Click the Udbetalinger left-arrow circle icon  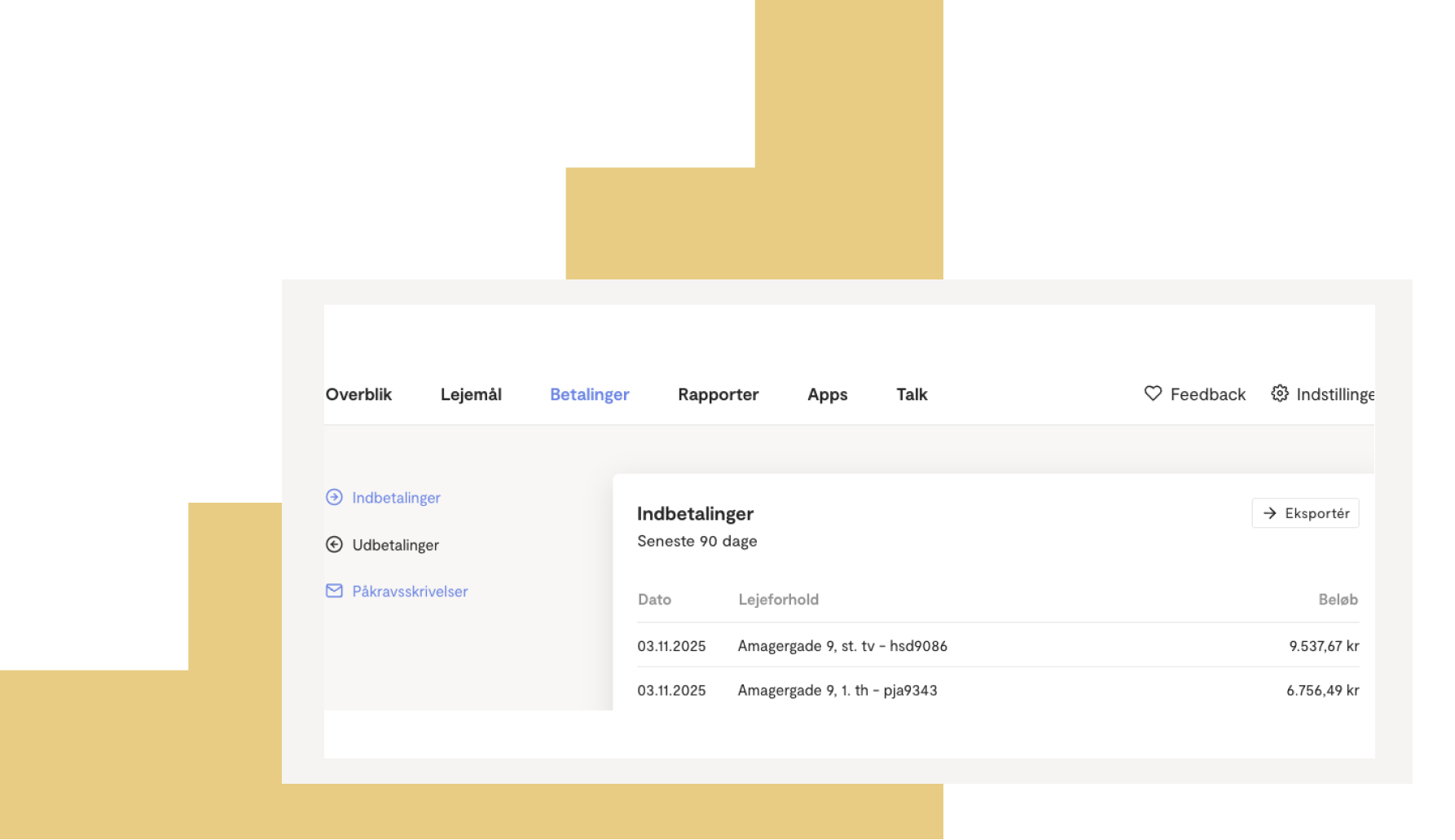(334, 544)
